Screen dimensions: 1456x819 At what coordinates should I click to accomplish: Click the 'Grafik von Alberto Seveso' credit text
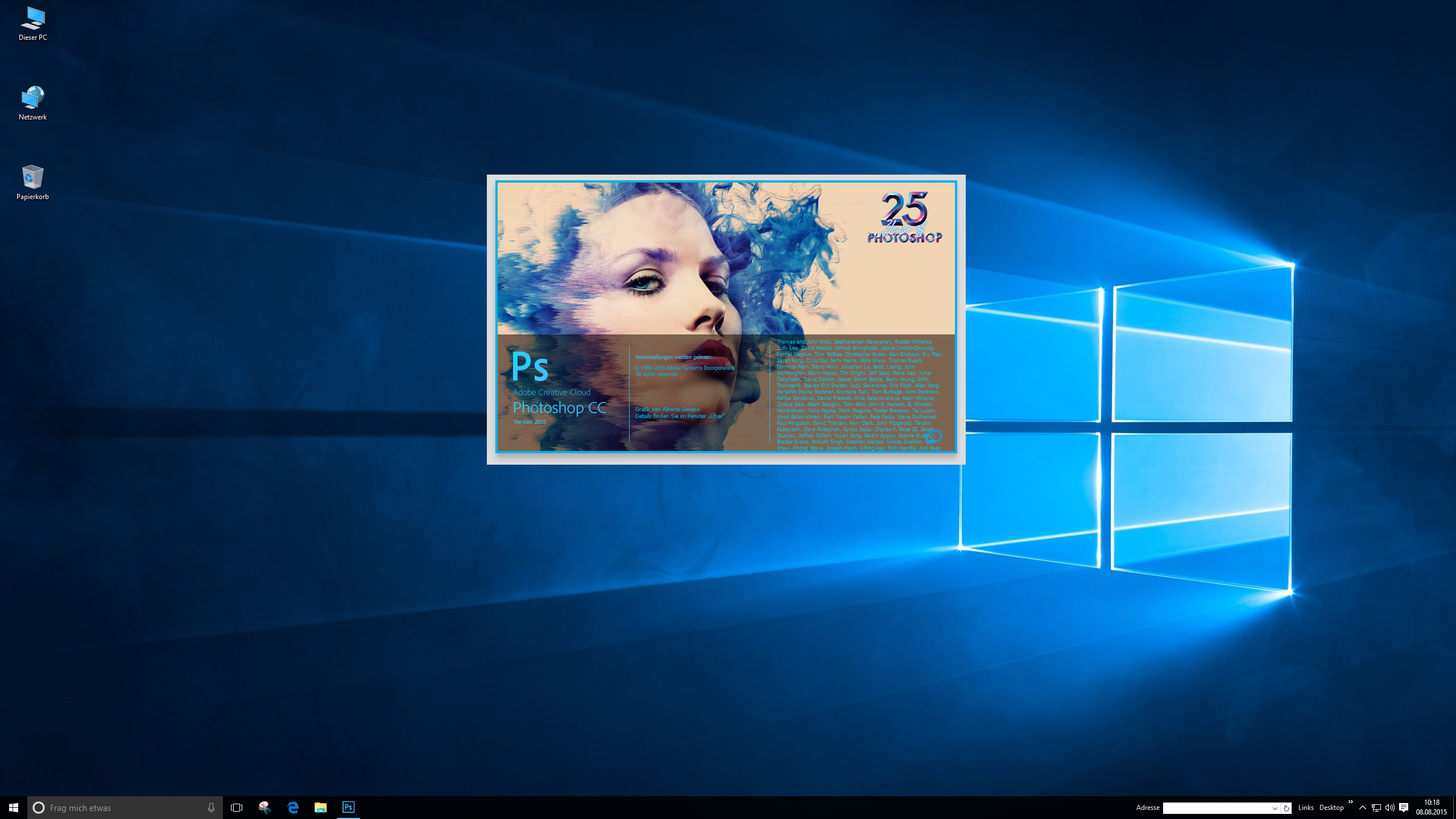point(667,409)
